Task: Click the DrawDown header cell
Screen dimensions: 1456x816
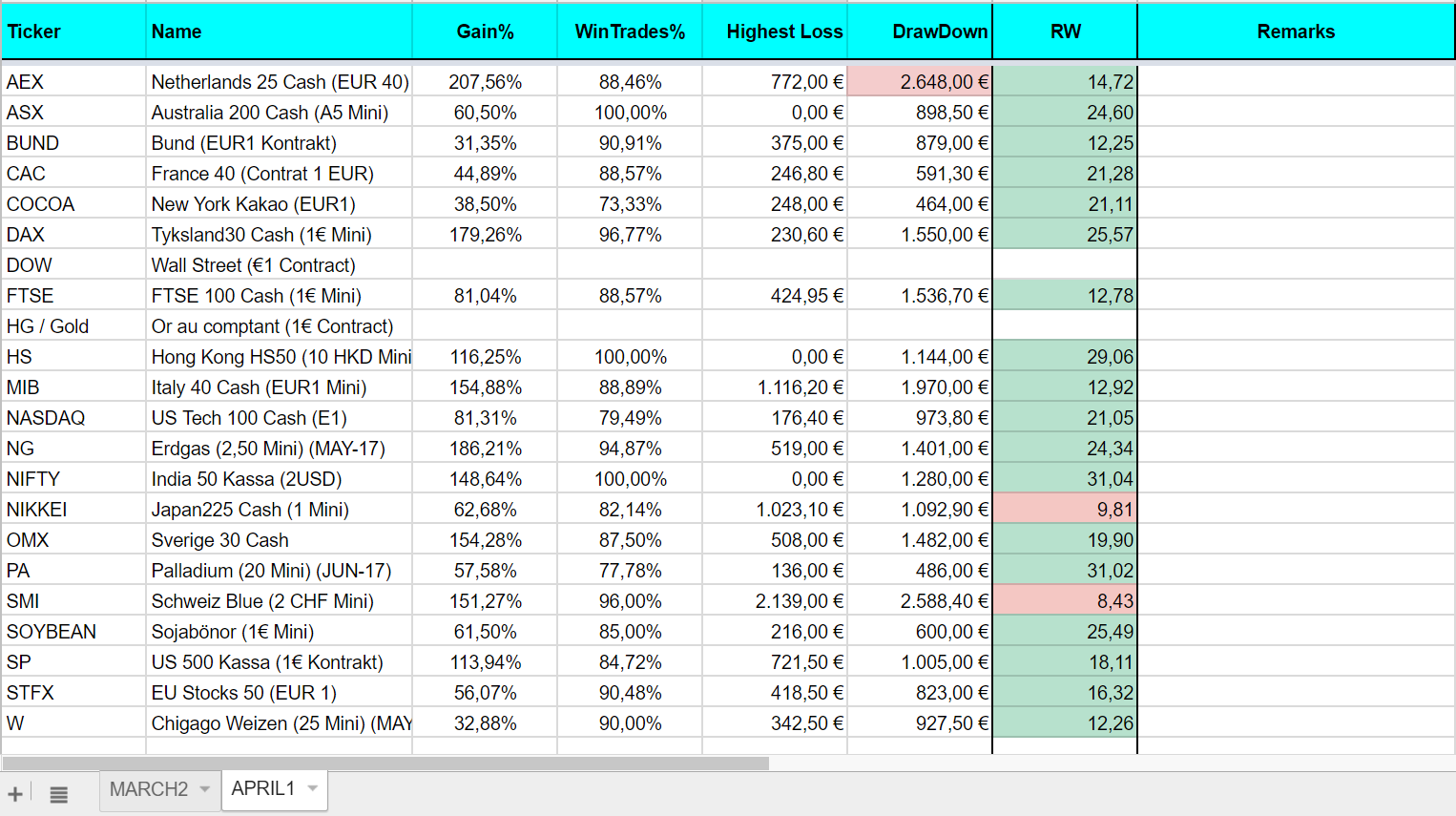Action: 920,31
